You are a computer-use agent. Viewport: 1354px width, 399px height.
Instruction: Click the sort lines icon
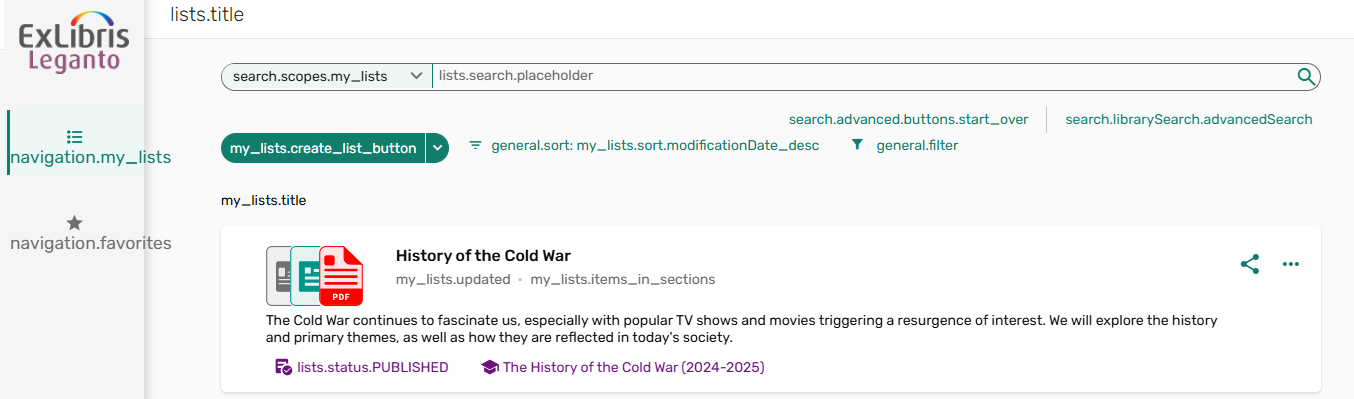475,146
